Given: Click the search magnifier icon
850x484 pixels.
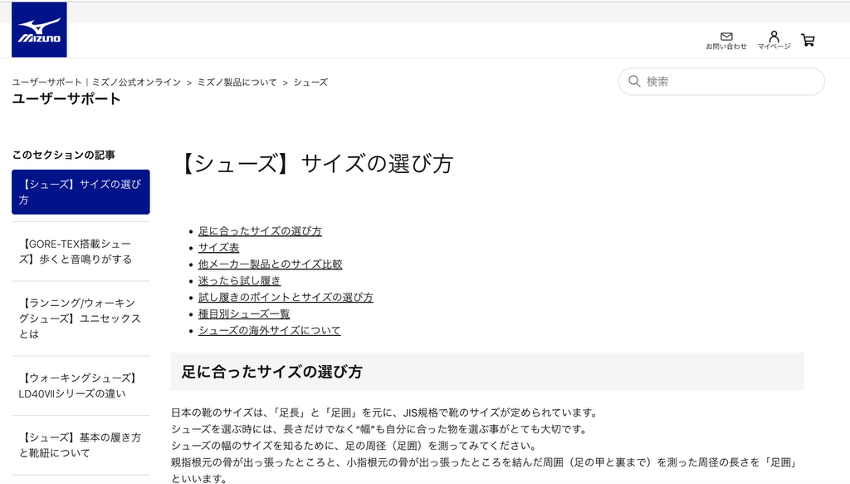Looking at the screenshot, I should (x=634, y=81).
